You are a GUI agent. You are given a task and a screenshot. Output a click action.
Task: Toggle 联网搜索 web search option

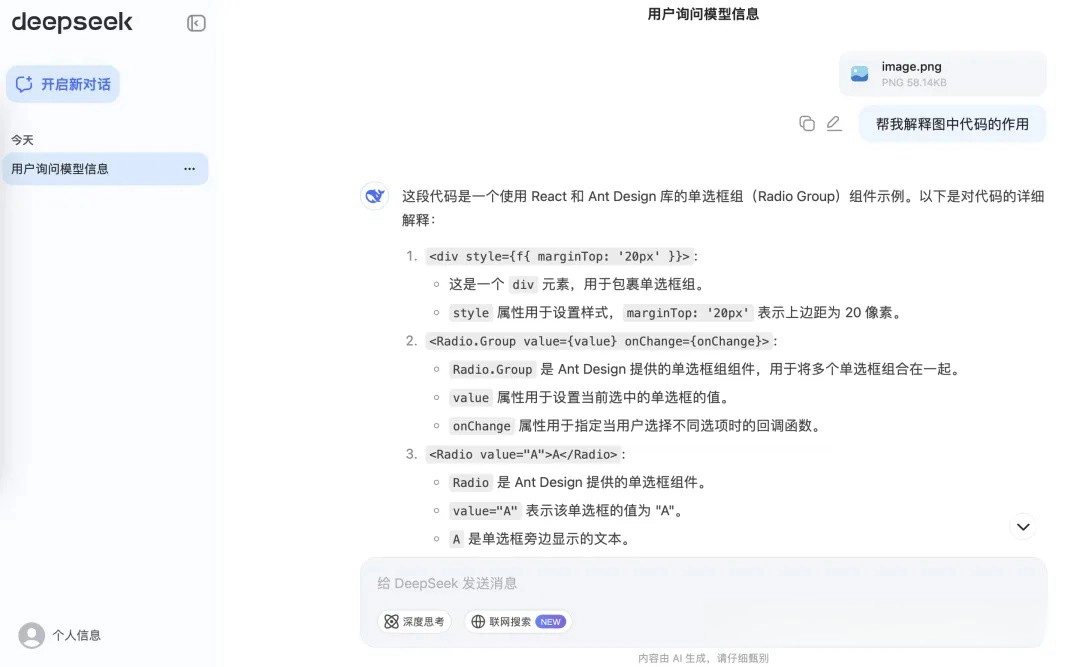pos(518,621)
